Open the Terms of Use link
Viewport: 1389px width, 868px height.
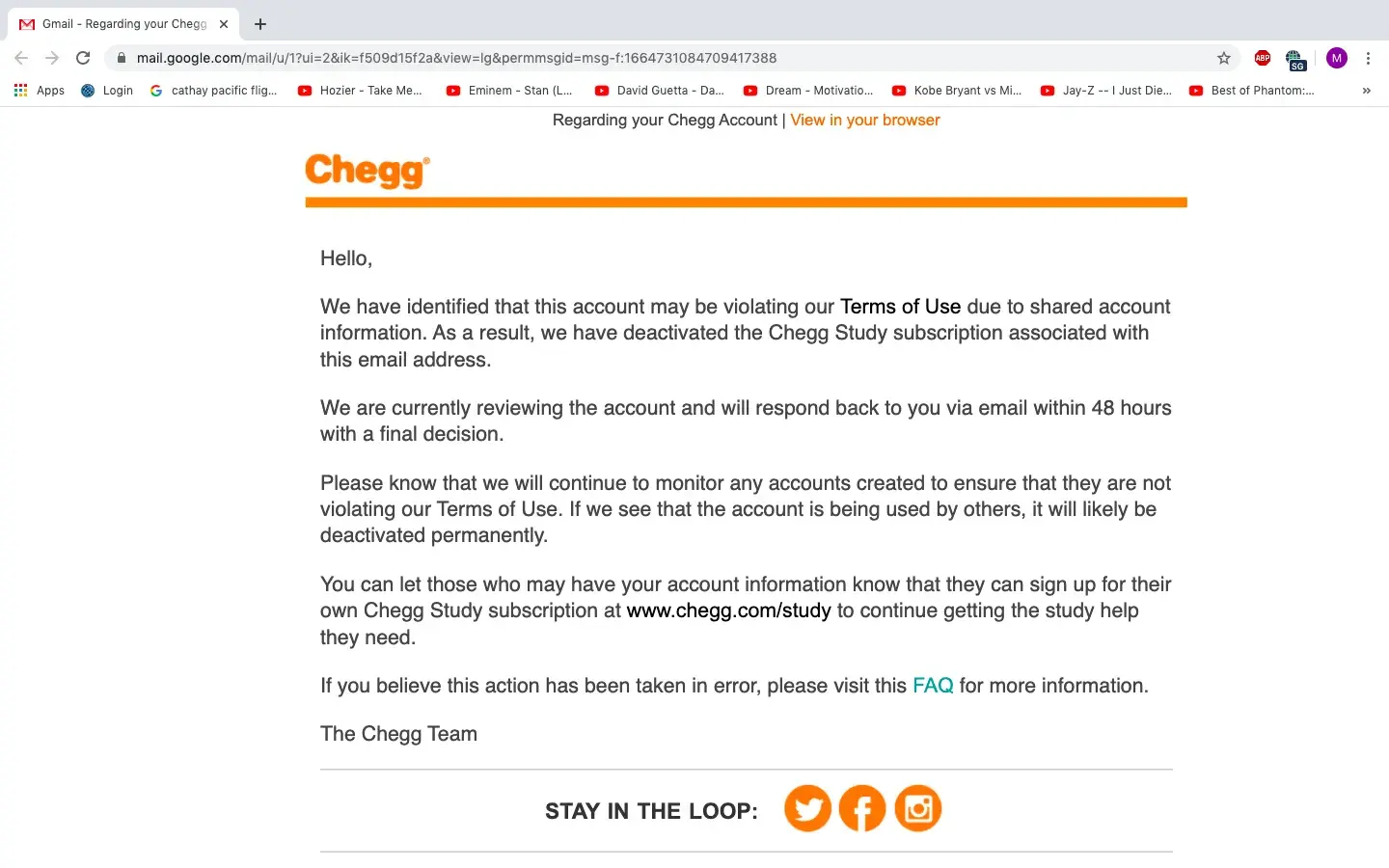(x=900, y=307)
